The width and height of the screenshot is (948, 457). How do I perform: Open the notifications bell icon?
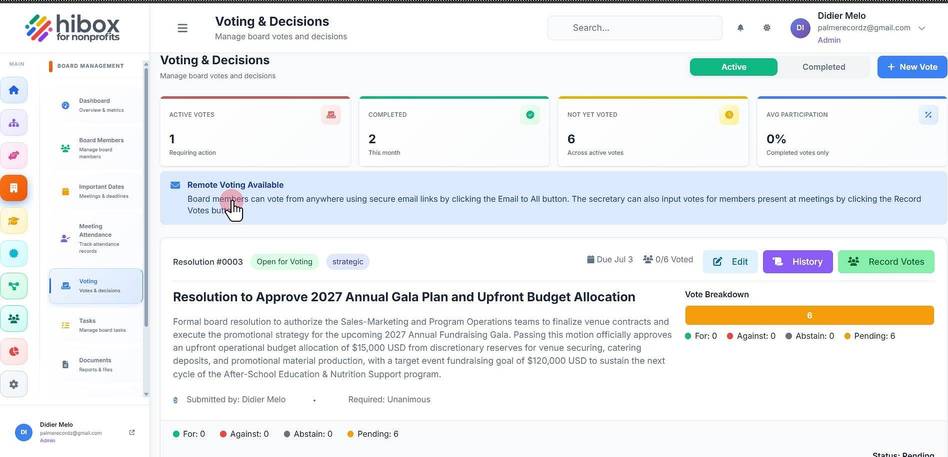point(740,28)
